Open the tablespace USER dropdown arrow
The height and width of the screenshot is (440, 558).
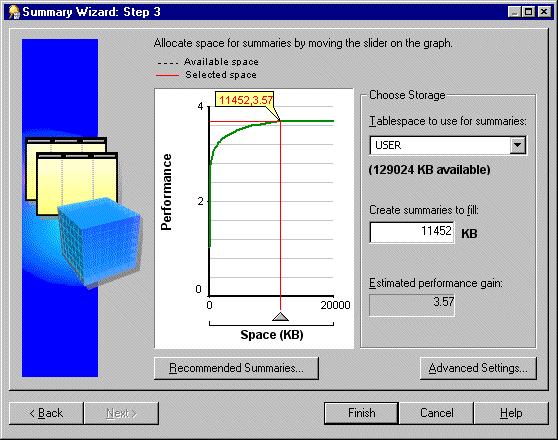(x=518, y=145)
